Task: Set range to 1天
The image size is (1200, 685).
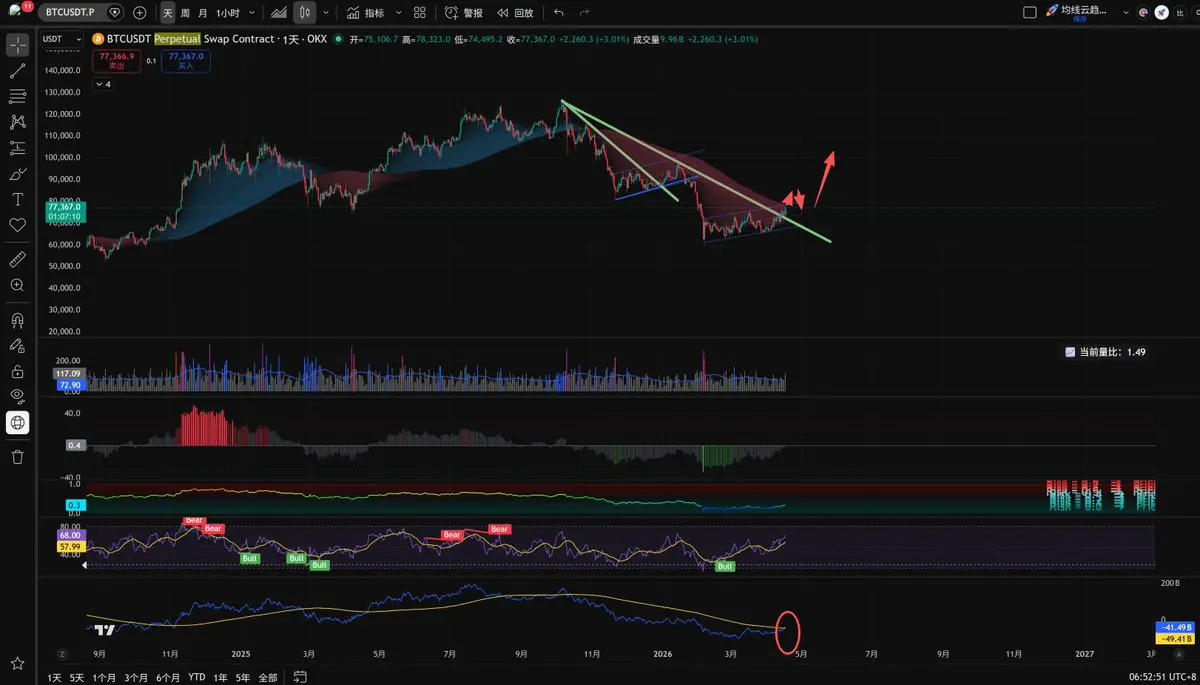Action: (x=54, y=677)
